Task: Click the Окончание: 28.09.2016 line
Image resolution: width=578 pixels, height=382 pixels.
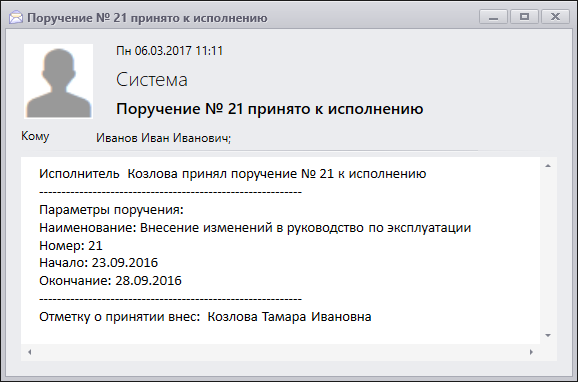Action: [x=110, y=281]
